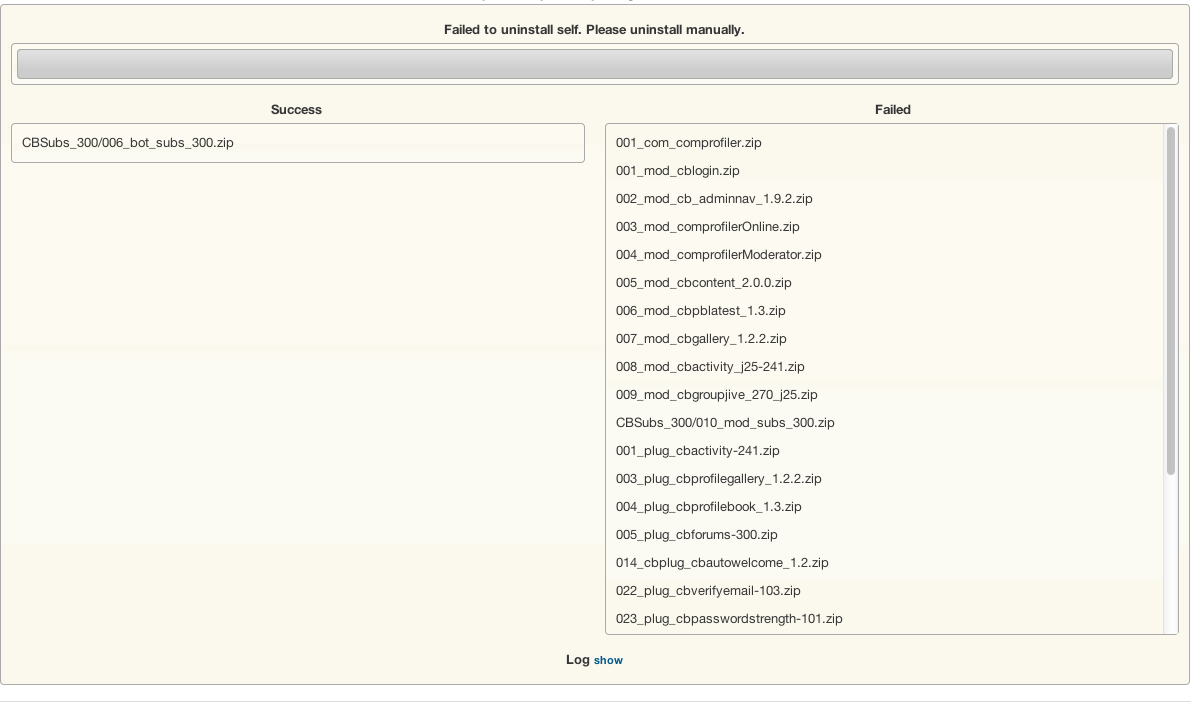Select 005_plug_cbforums-300.zip entry
The width and height of the screenshot is (1204, 713).
coord(696,535)
